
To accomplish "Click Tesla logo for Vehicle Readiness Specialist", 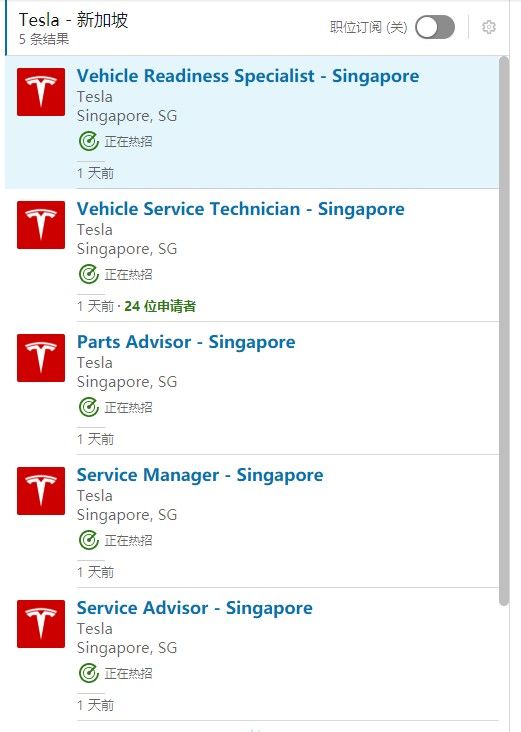I will 41,92.
